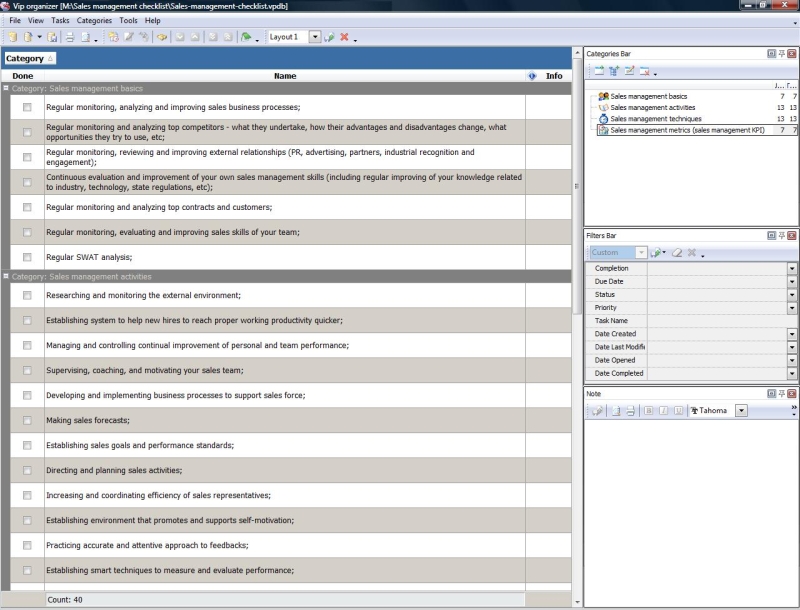Expand the Priority filter dropdown
Image resolution: width=800 pixels, height=610 pixels.
[792, 308]
